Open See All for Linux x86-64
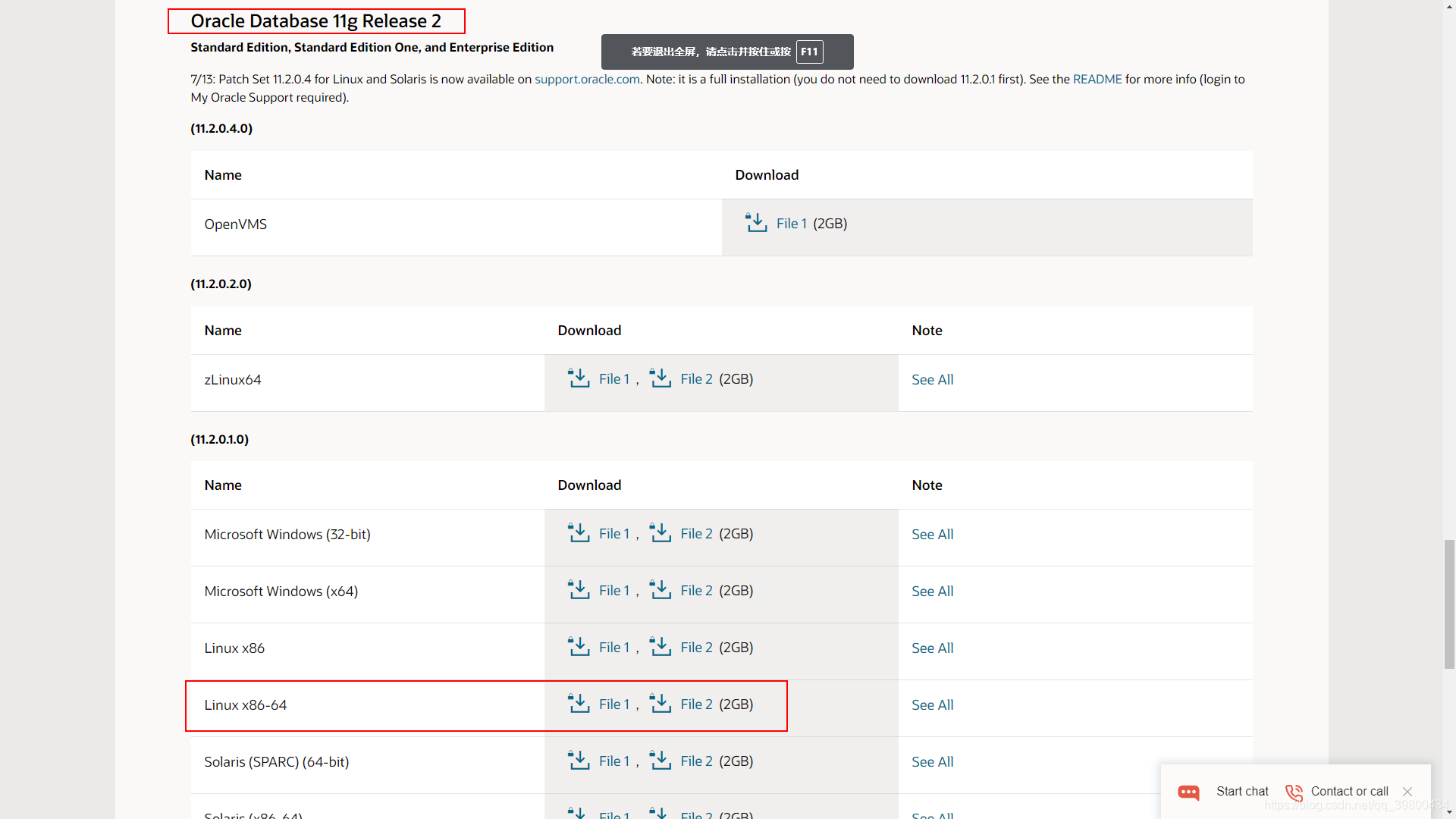The image size is (1456, 819). tap(932, 704)
